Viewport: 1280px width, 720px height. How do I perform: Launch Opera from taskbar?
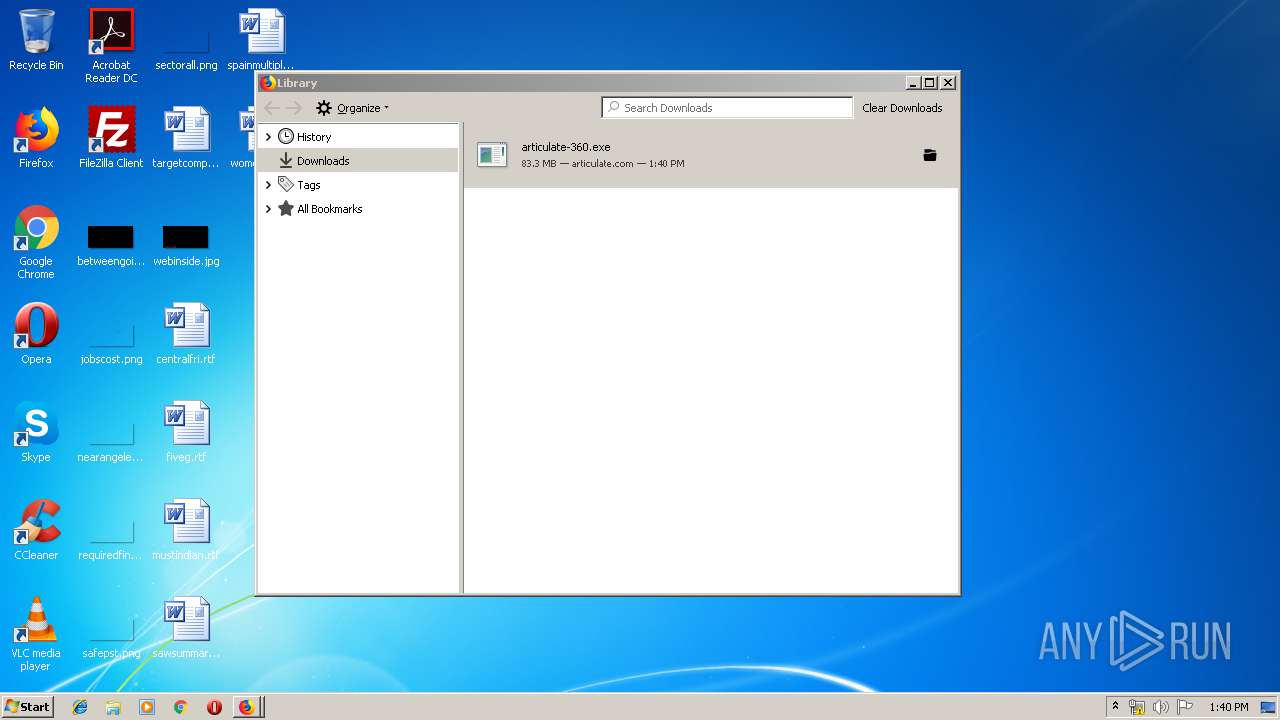click(214, 707)
